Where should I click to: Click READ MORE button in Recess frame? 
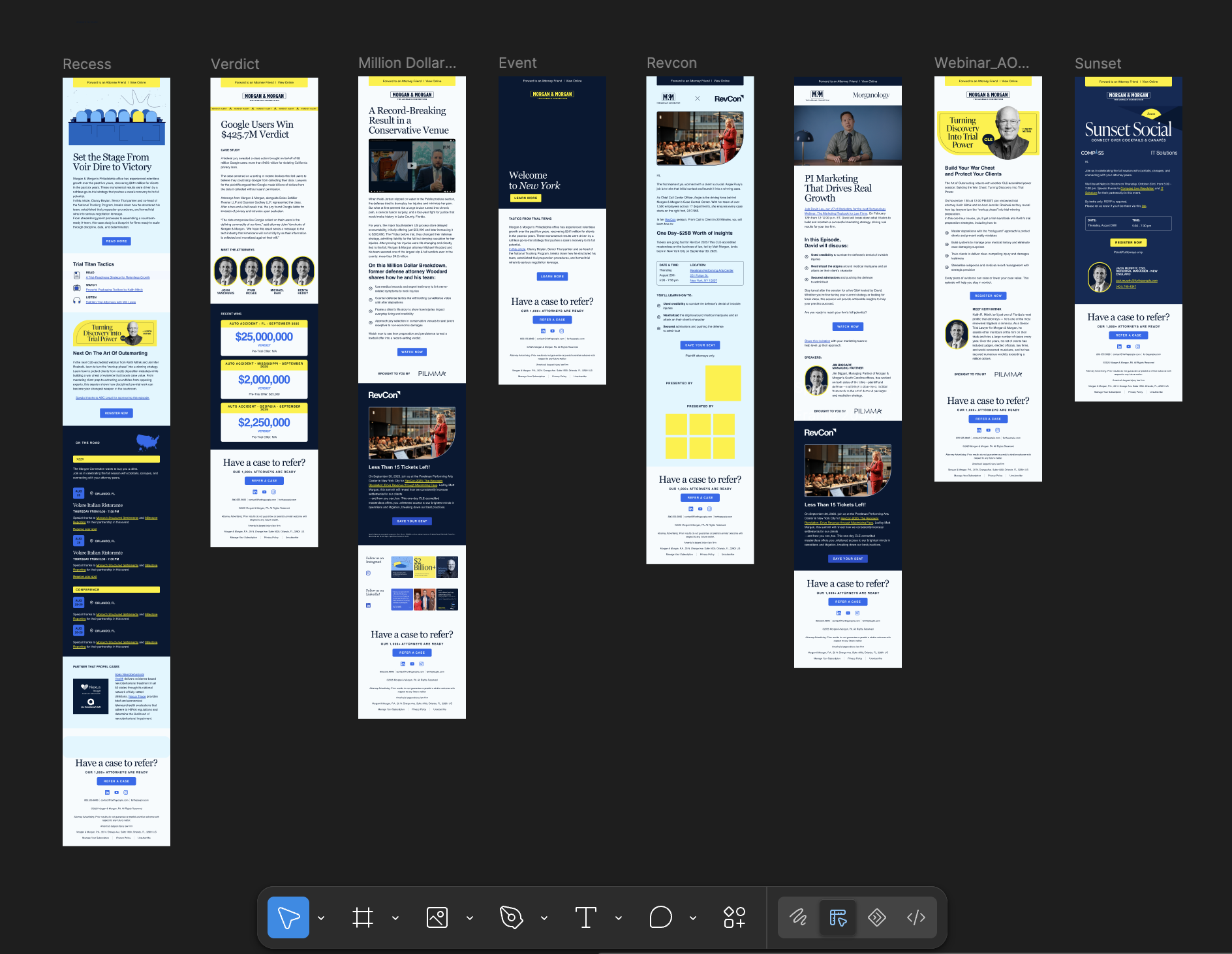[116, 241]
